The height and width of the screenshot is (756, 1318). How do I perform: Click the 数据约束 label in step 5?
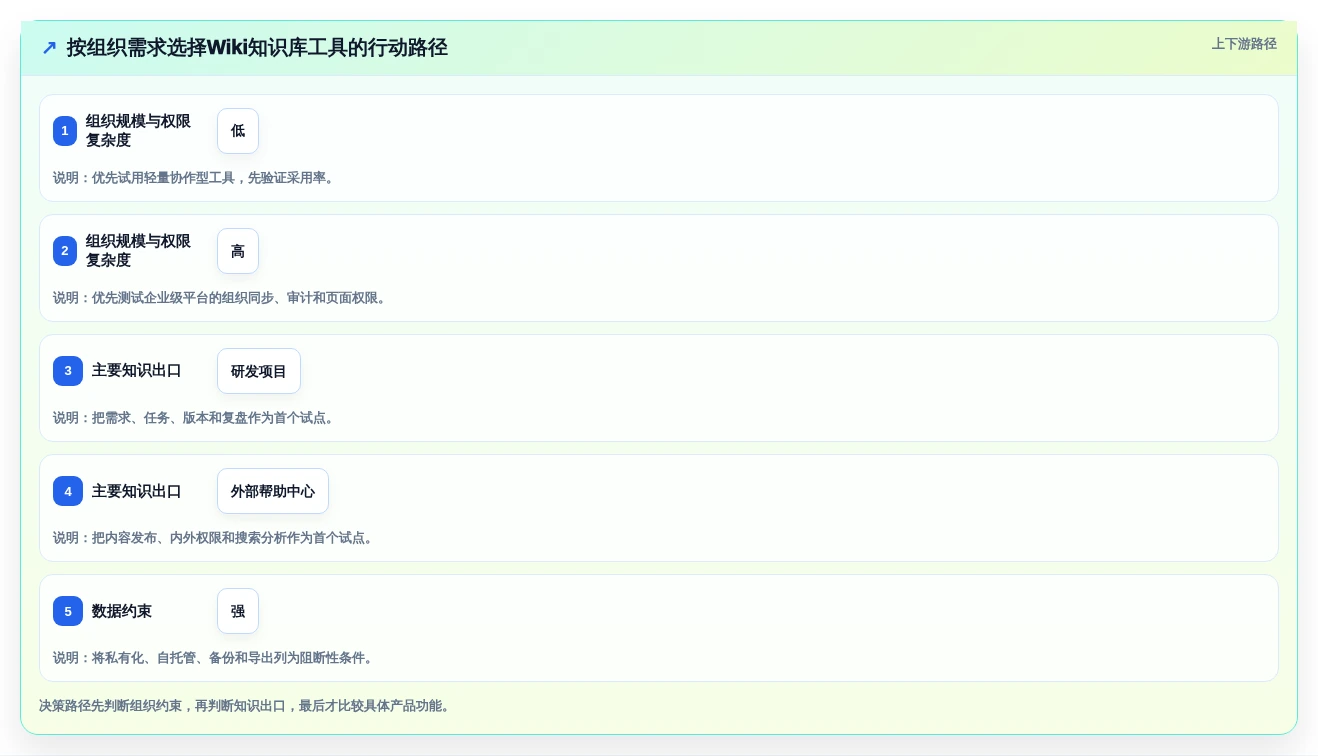pos(122,611)
